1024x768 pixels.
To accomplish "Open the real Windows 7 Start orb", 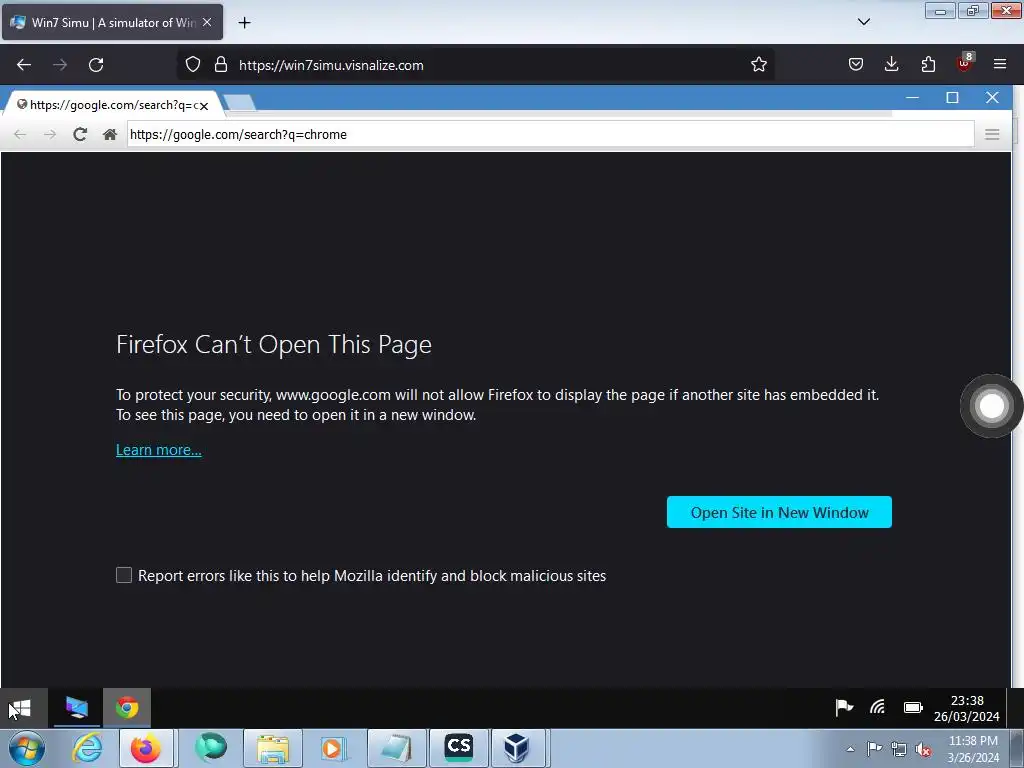I will (26, 748).
